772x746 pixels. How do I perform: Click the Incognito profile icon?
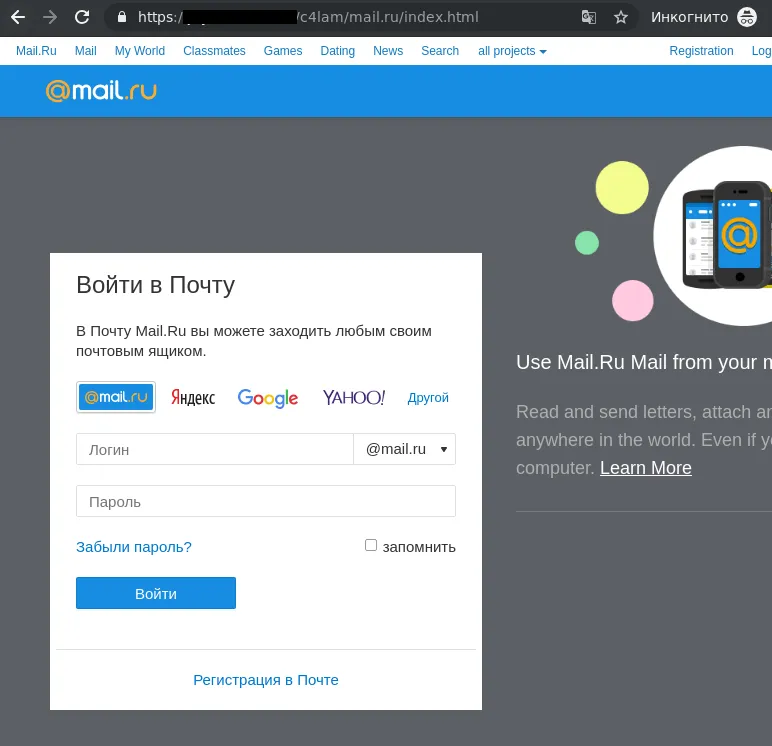(x=747, y=17)
